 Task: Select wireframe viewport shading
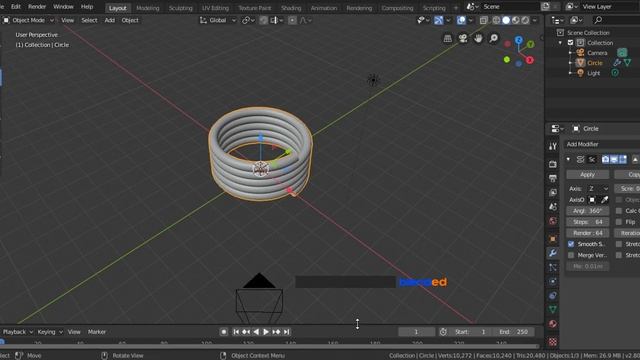tap(496, 20)
